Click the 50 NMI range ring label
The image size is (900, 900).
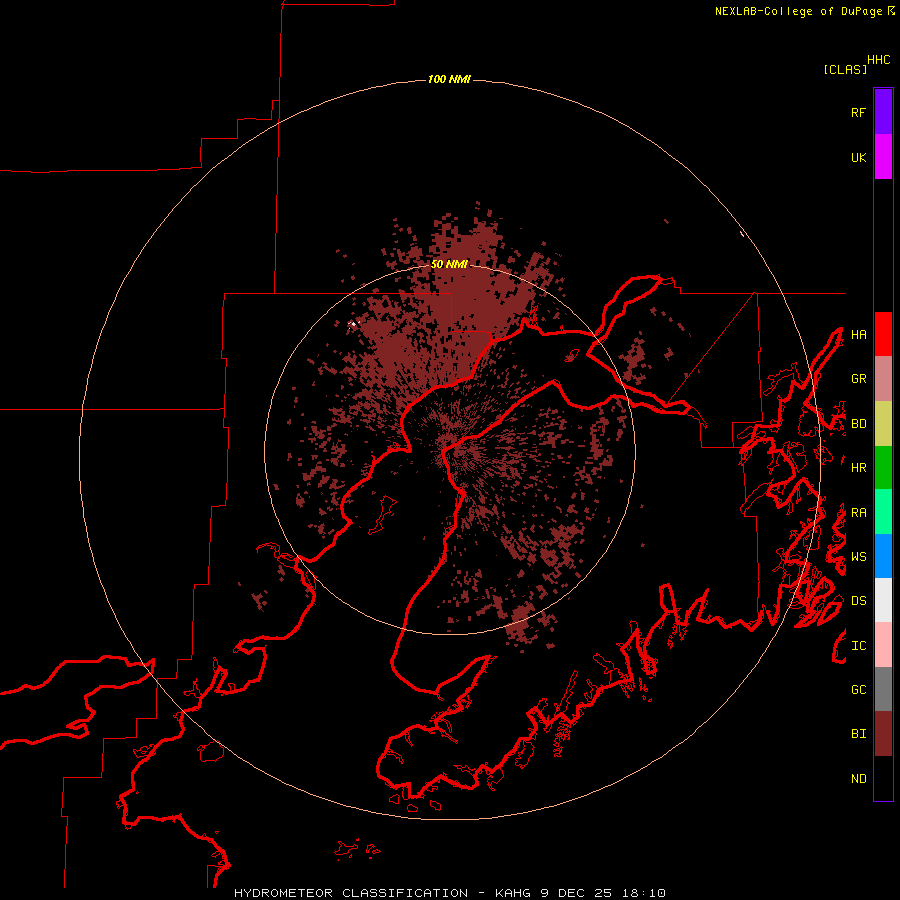[x=449, y=264]
